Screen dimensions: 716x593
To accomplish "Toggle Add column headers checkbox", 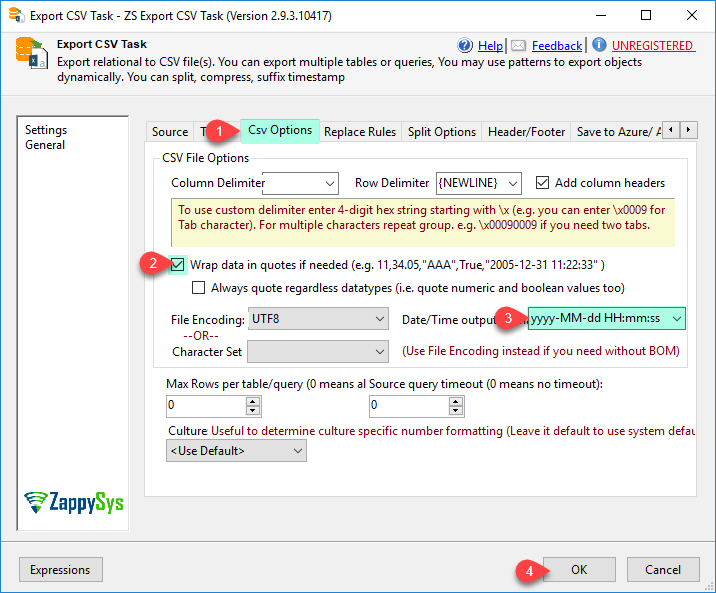I will coord(542,183).
